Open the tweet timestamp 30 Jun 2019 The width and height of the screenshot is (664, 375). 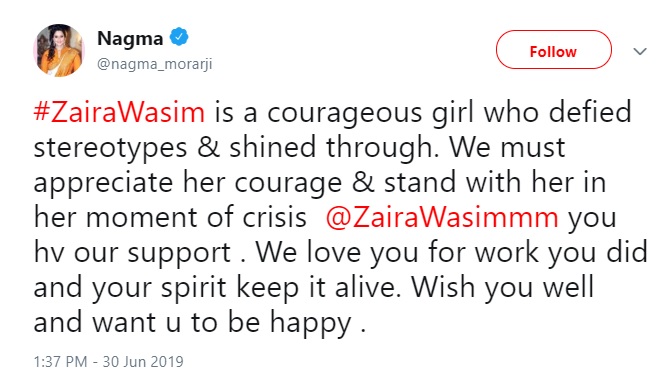(108, 361)
